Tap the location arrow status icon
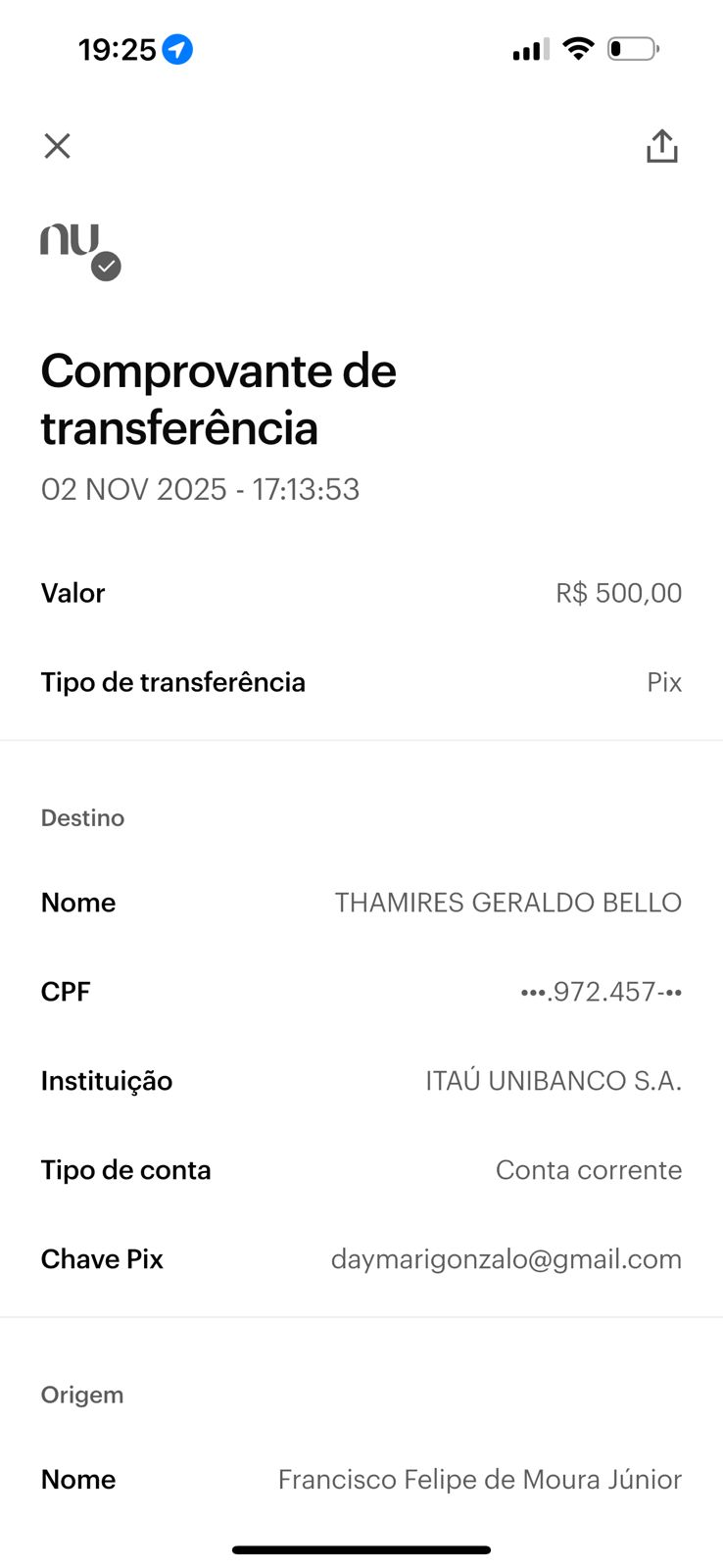This screenshot has height=1568, width=723. (x=177, y=49)
